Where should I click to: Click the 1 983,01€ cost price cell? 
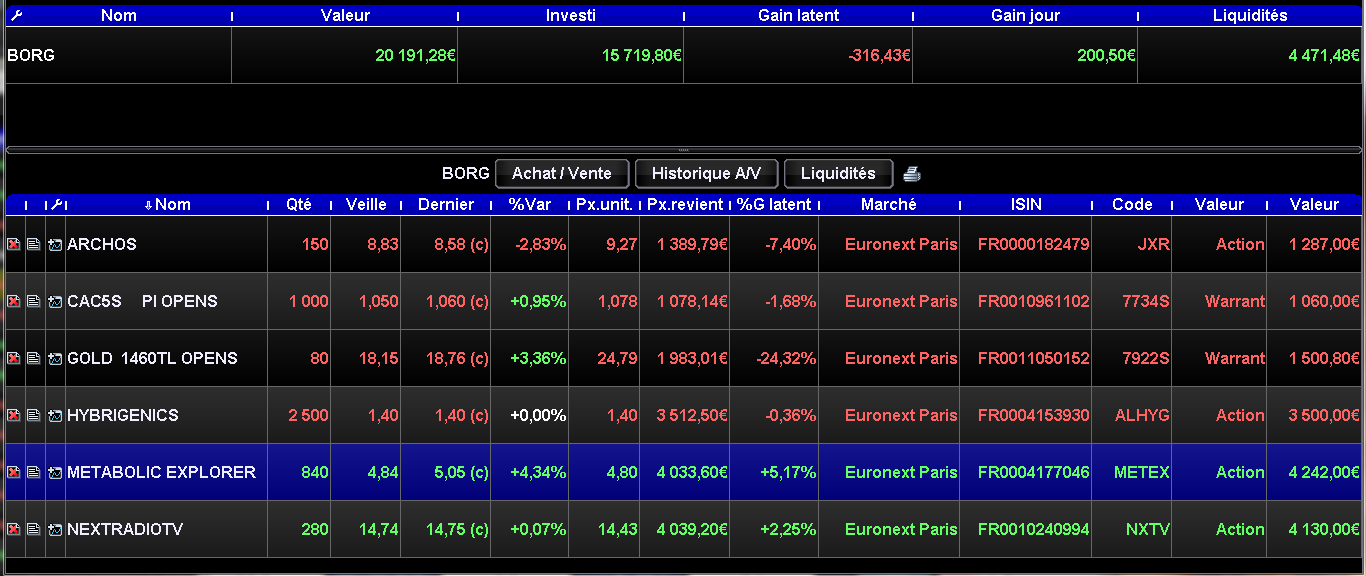(685, 358)
